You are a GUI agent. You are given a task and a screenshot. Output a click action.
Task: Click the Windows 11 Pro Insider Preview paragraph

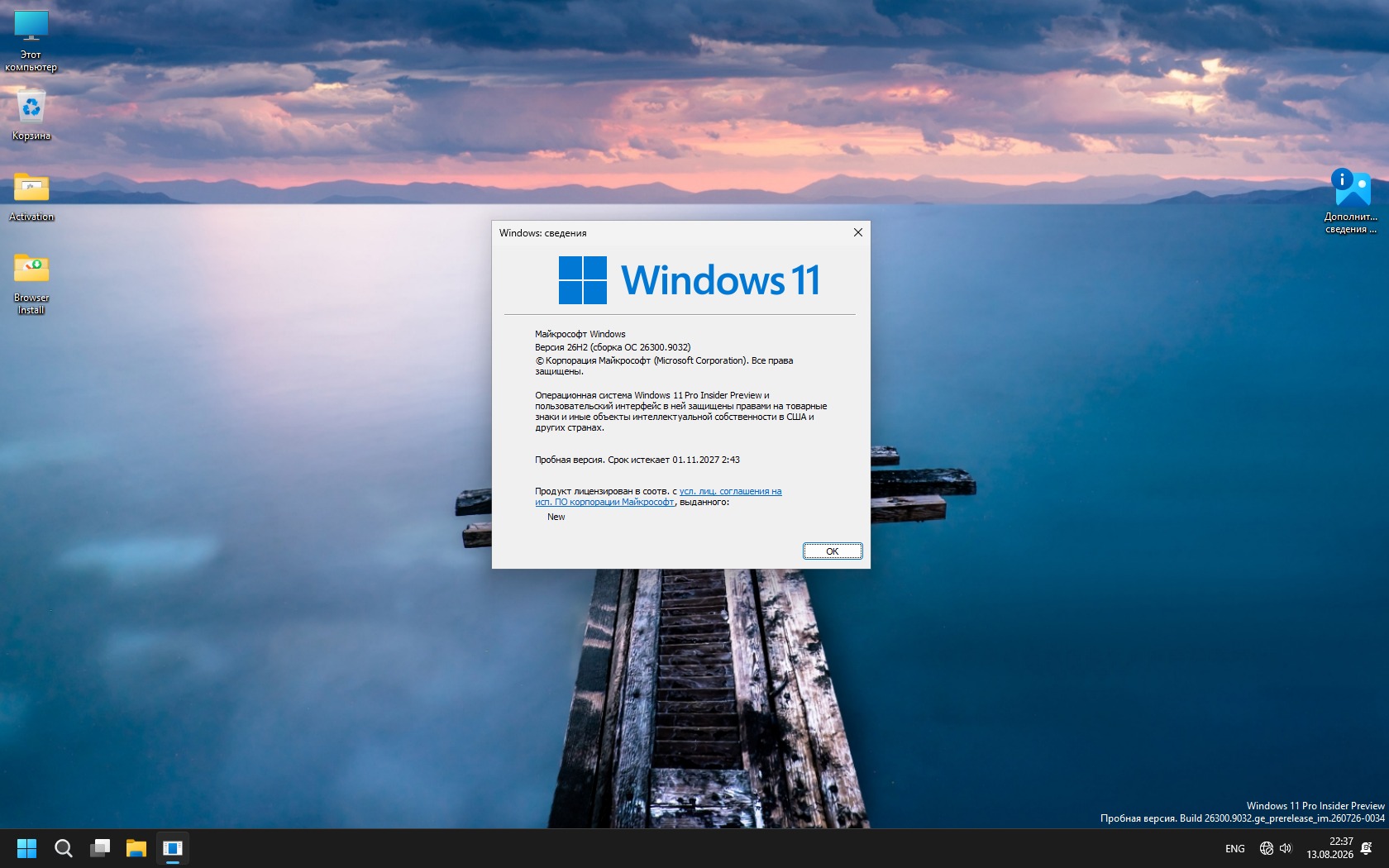(681, 412)
